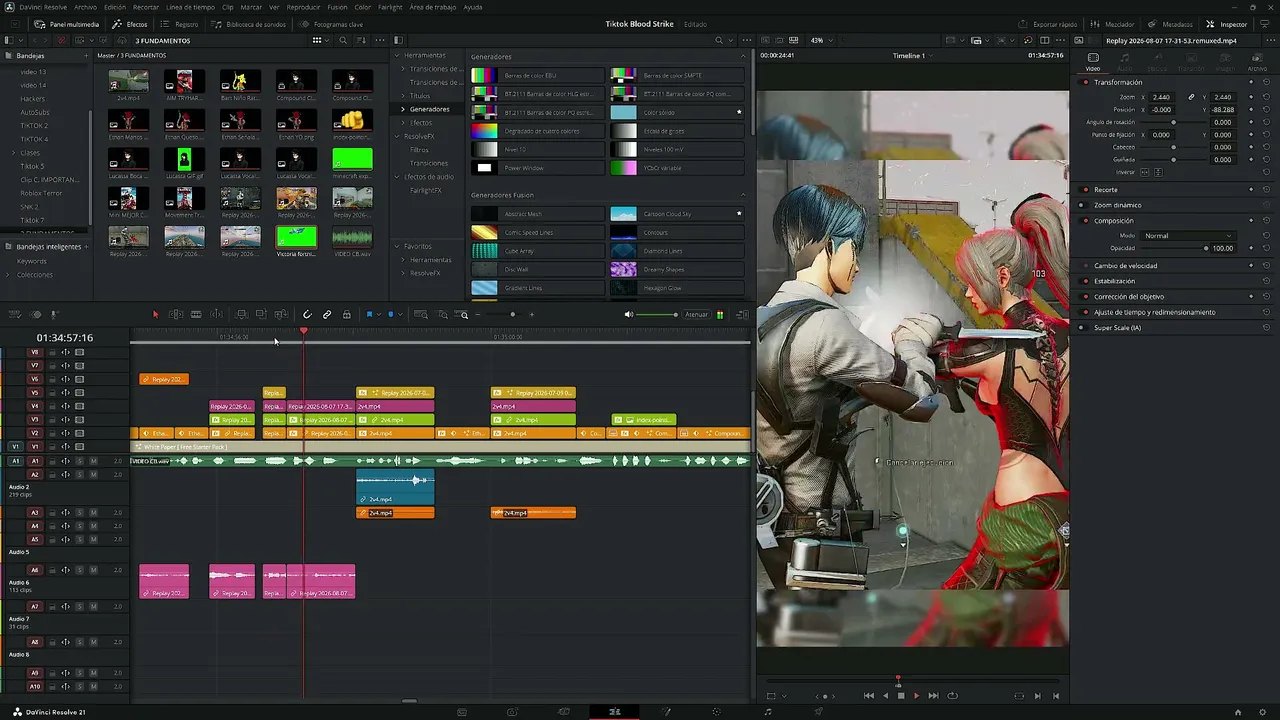Adjust the Ángulo de rotación slider
This screenshot has width=1280, height=720.
point(1173,122)
